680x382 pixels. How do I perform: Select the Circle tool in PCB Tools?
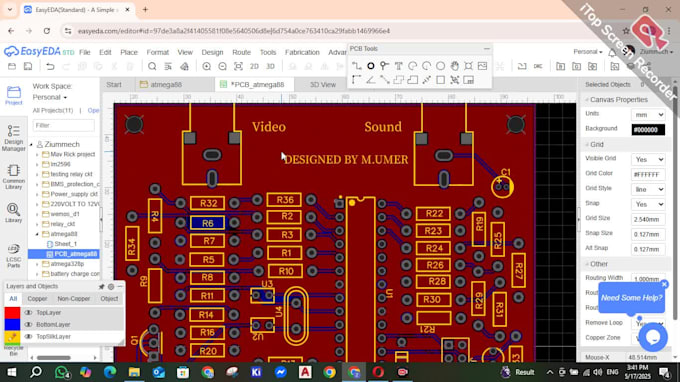(441, 66)
